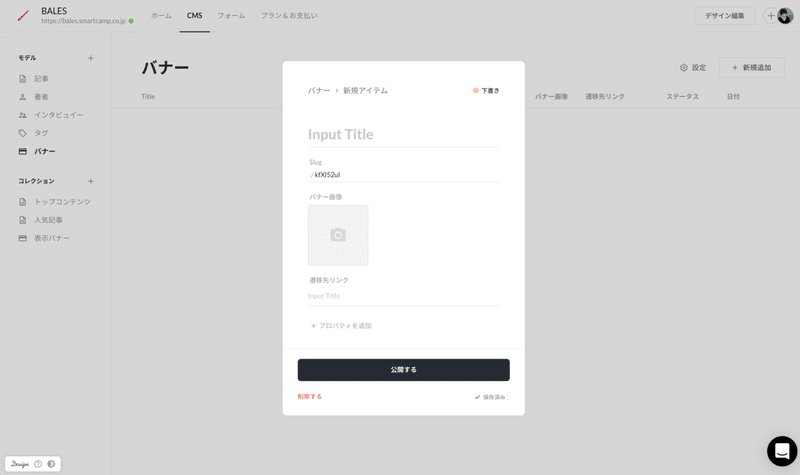
Task: Toggle the contrast theme icon at bottom left
Action: coord(51,464)
